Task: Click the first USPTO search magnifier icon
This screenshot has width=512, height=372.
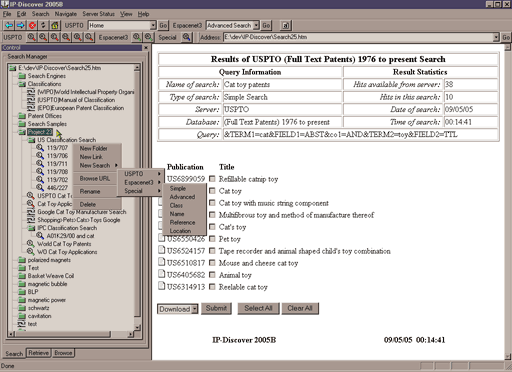Action: tap(31, 37)
